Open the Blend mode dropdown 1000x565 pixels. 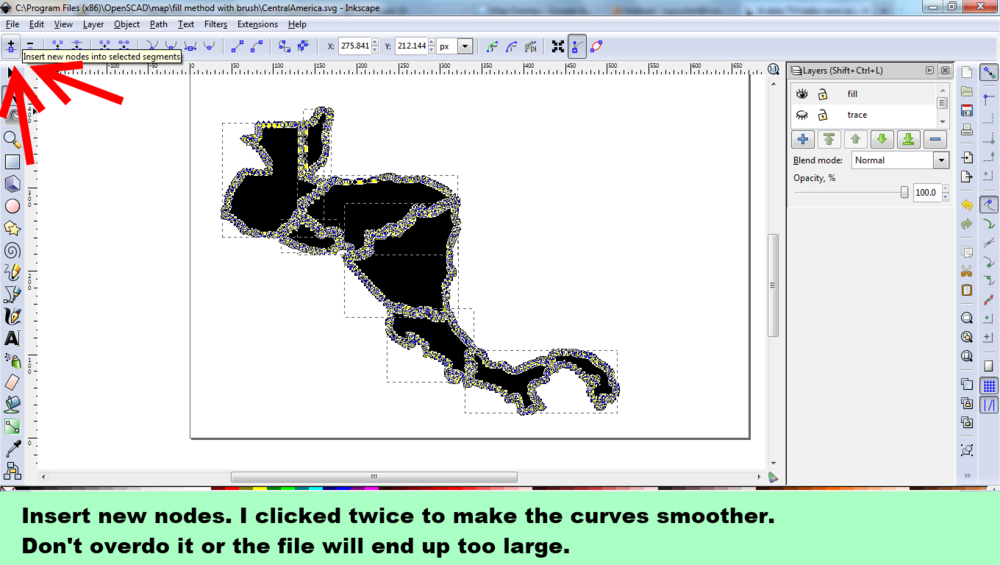click(940, 160)
